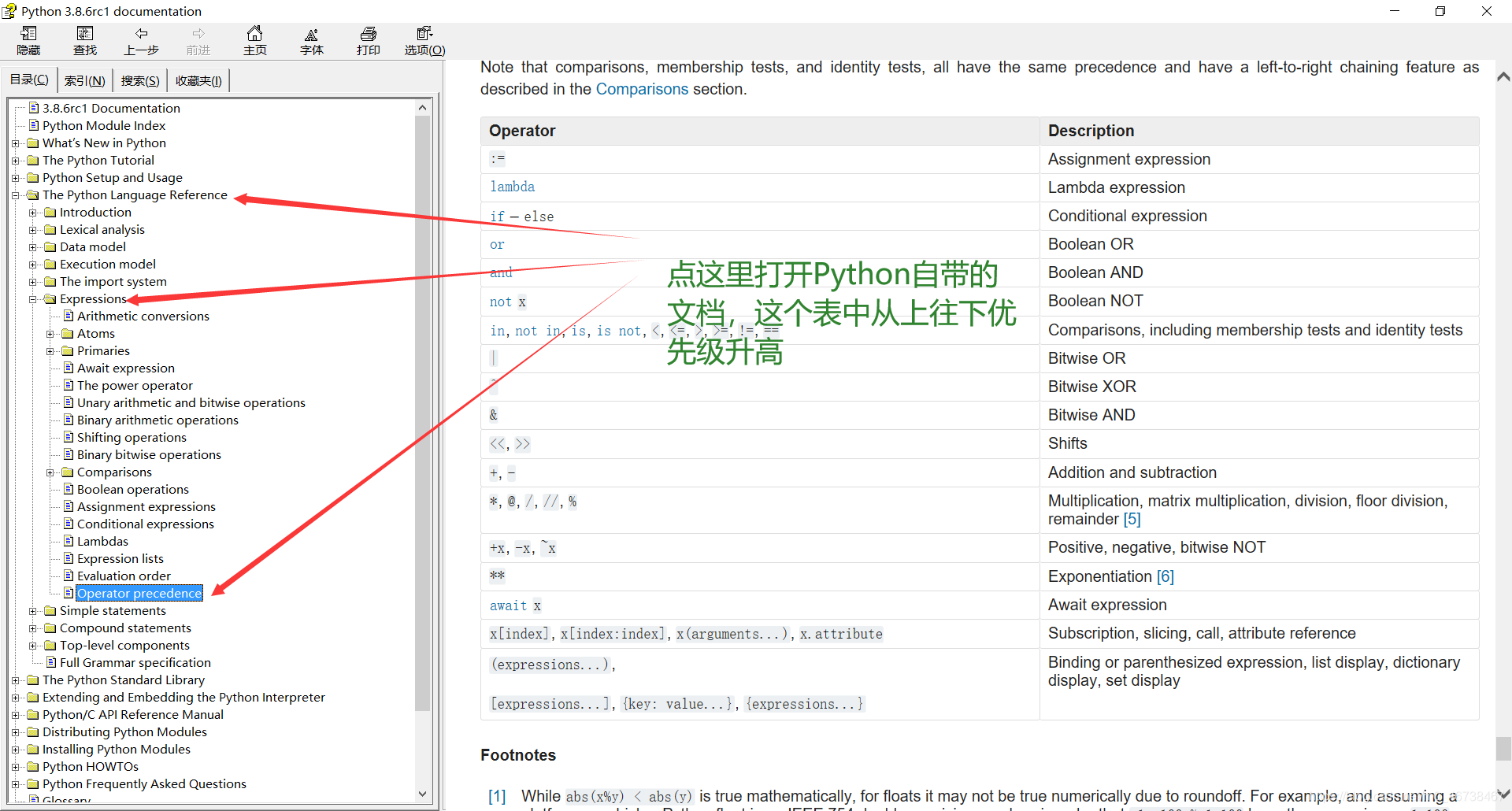Click the Expressions open-book icon
Screen dimensions: 1512x811
coord(50,298)
